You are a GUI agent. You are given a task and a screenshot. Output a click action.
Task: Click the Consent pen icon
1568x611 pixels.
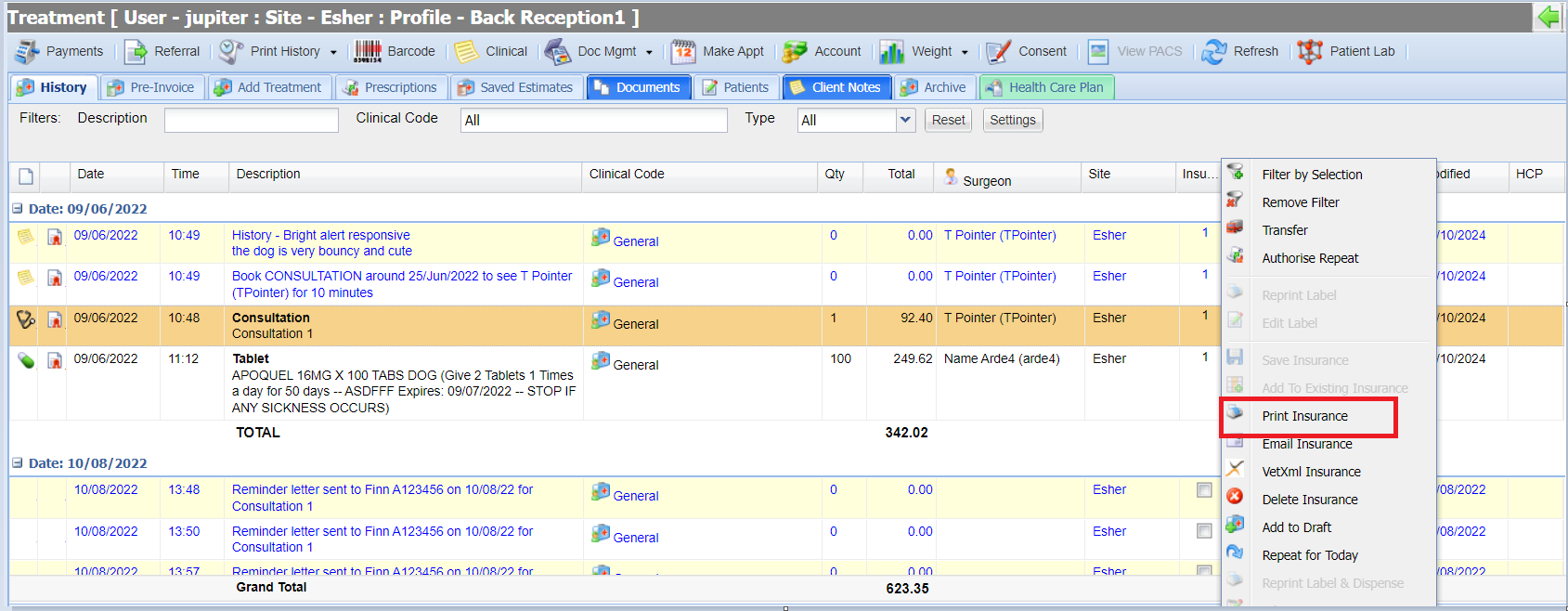point(999,51)
